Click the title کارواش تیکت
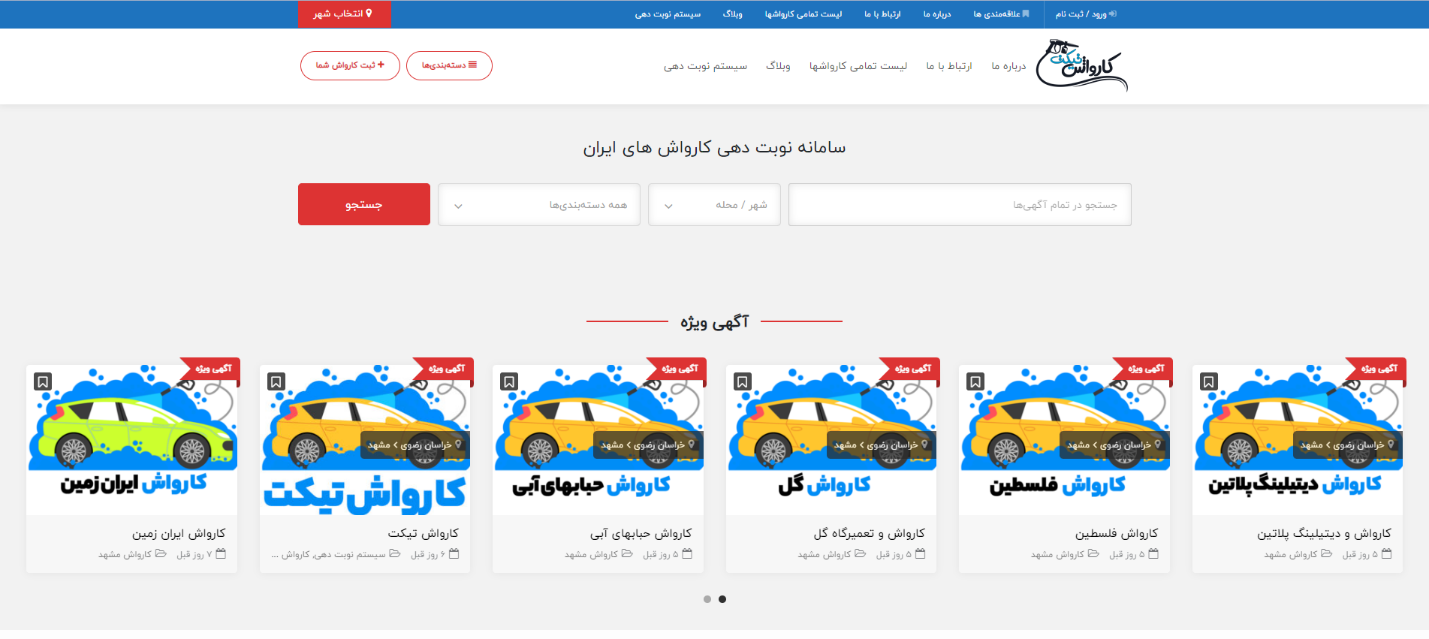 (x=423, y=533)
